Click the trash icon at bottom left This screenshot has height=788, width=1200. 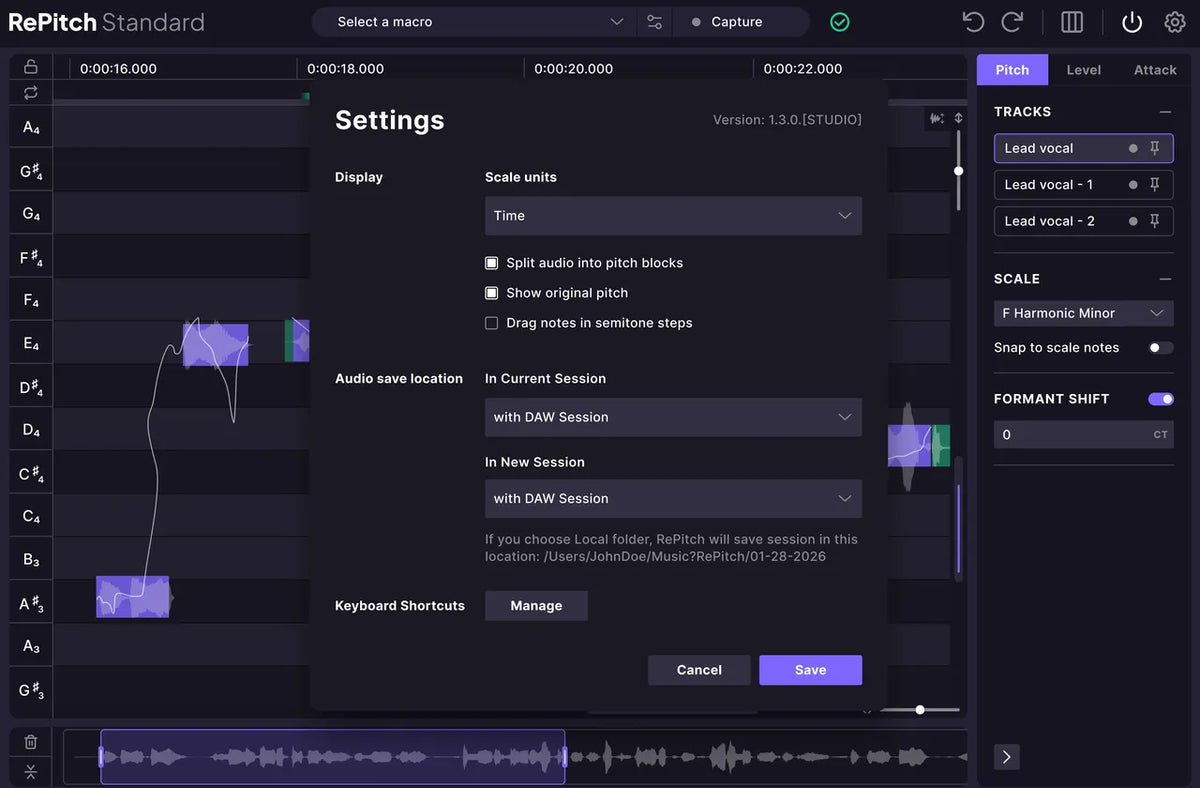point(30,741)
